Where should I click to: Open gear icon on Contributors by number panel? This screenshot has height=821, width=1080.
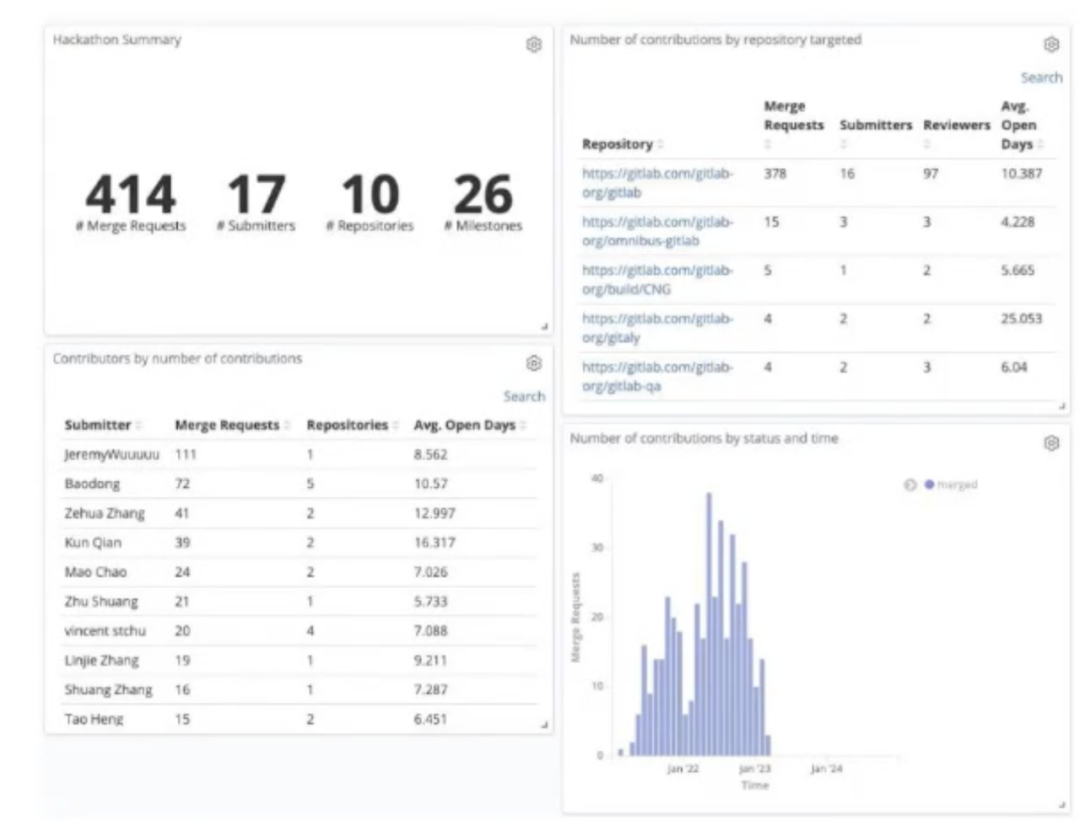pyautogui.click(x=534, y=363)
